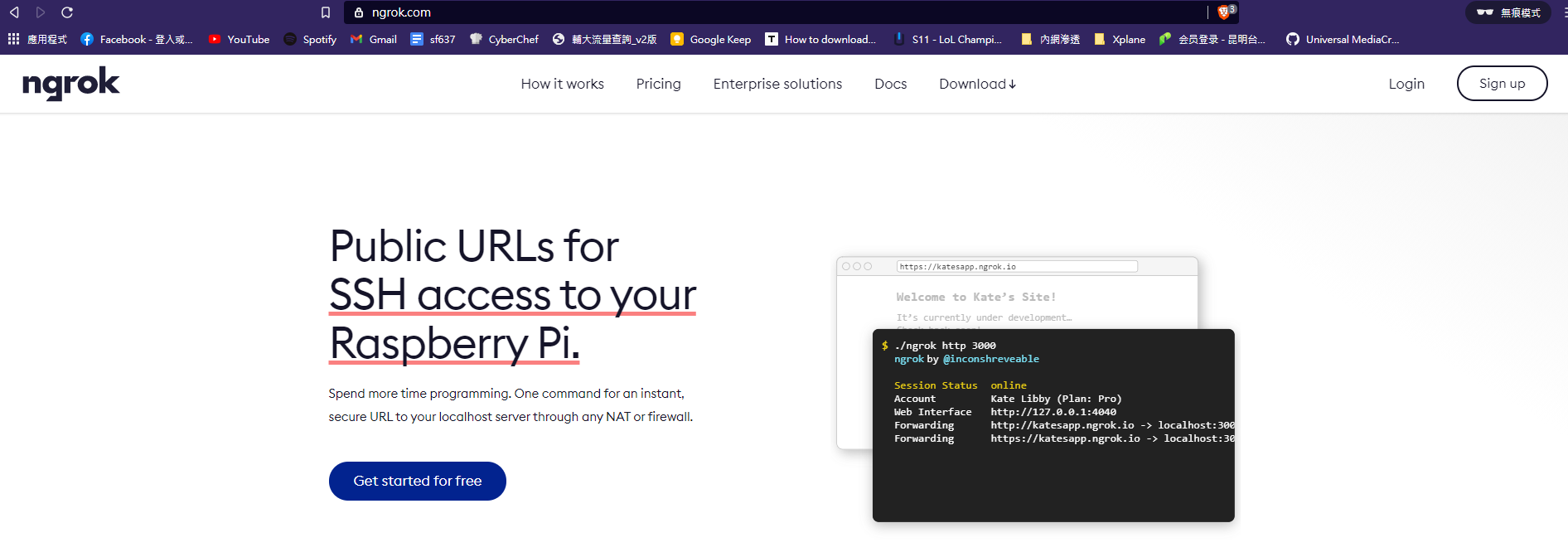Click 'Welcome to Kate's Site!' text

(976, 297)
